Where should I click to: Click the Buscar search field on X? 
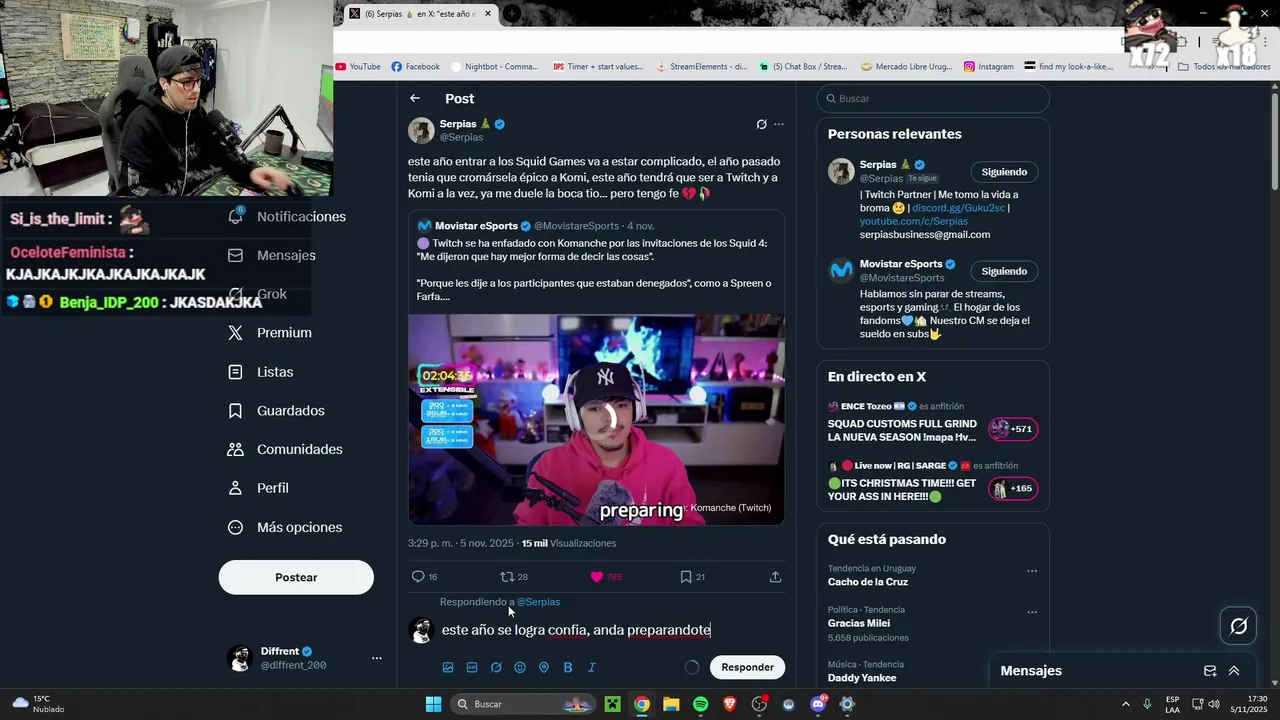tap(933, 99)
